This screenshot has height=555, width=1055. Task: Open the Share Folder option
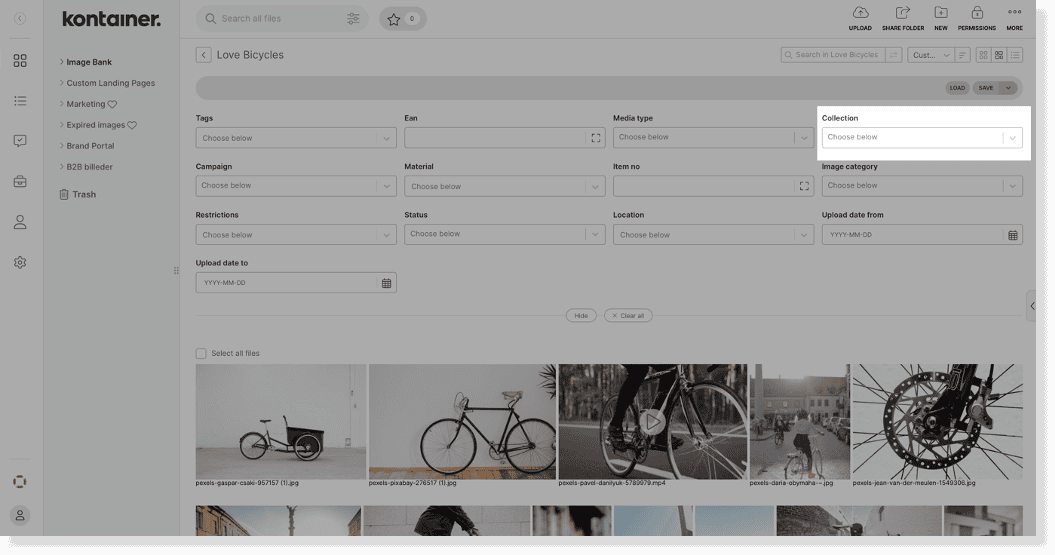click(902, 13)
